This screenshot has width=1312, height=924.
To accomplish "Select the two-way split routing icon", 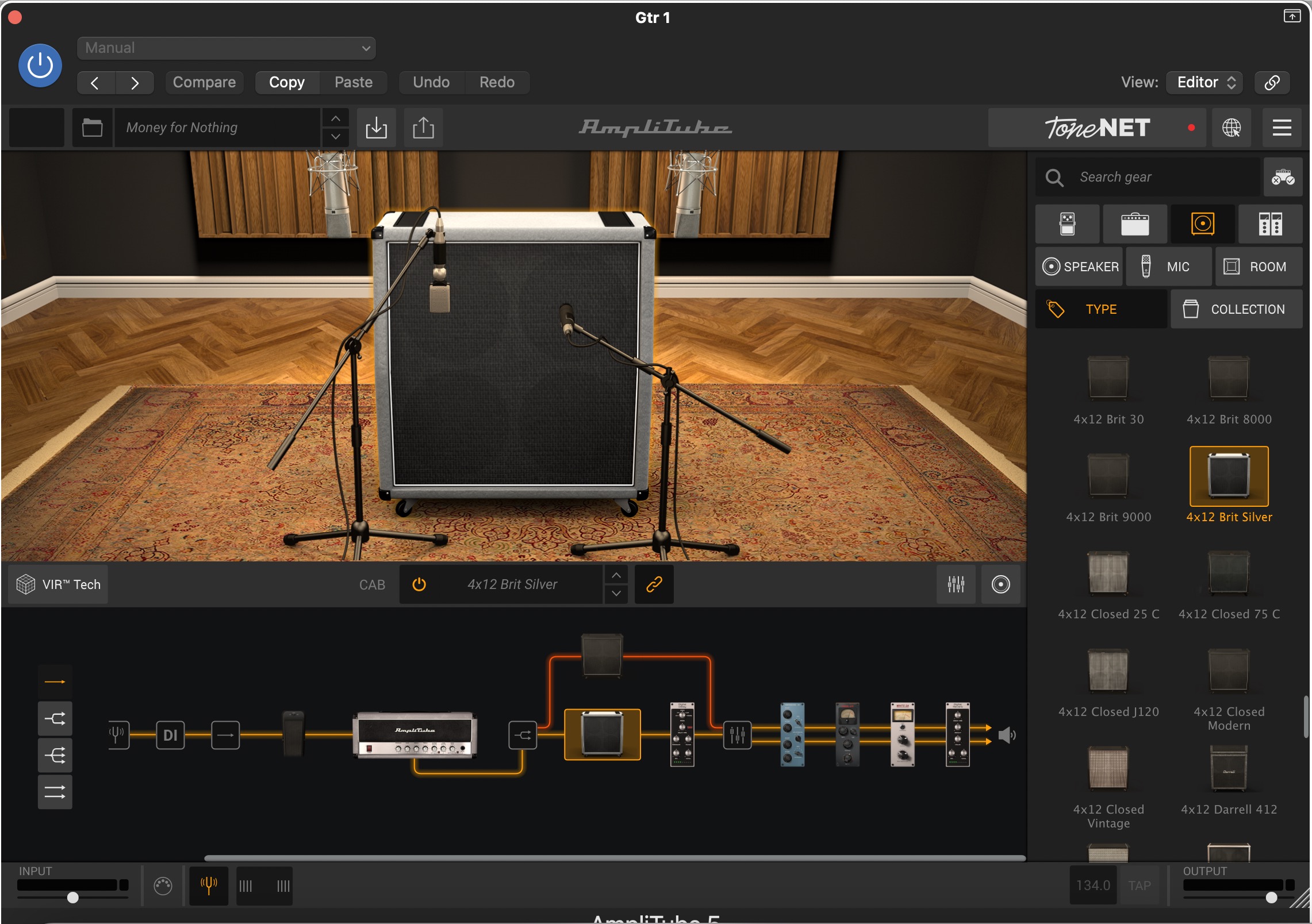I will 55,718.
